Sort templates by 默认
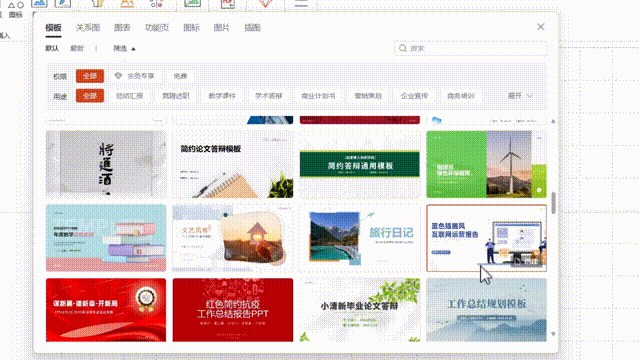 pyautogui.click(x=52, y=48)
